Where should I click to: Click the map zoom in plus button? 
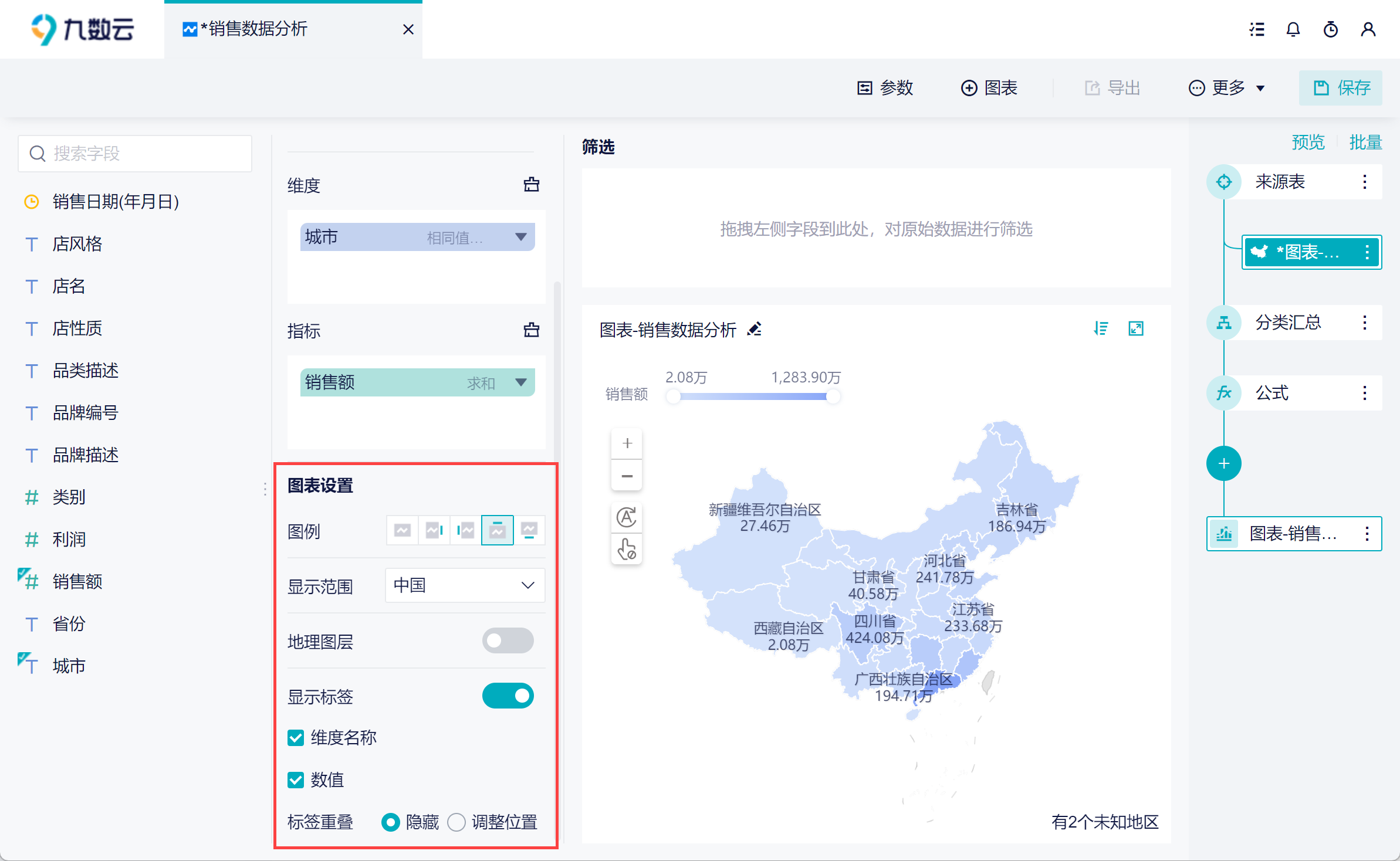coord(627,443)
